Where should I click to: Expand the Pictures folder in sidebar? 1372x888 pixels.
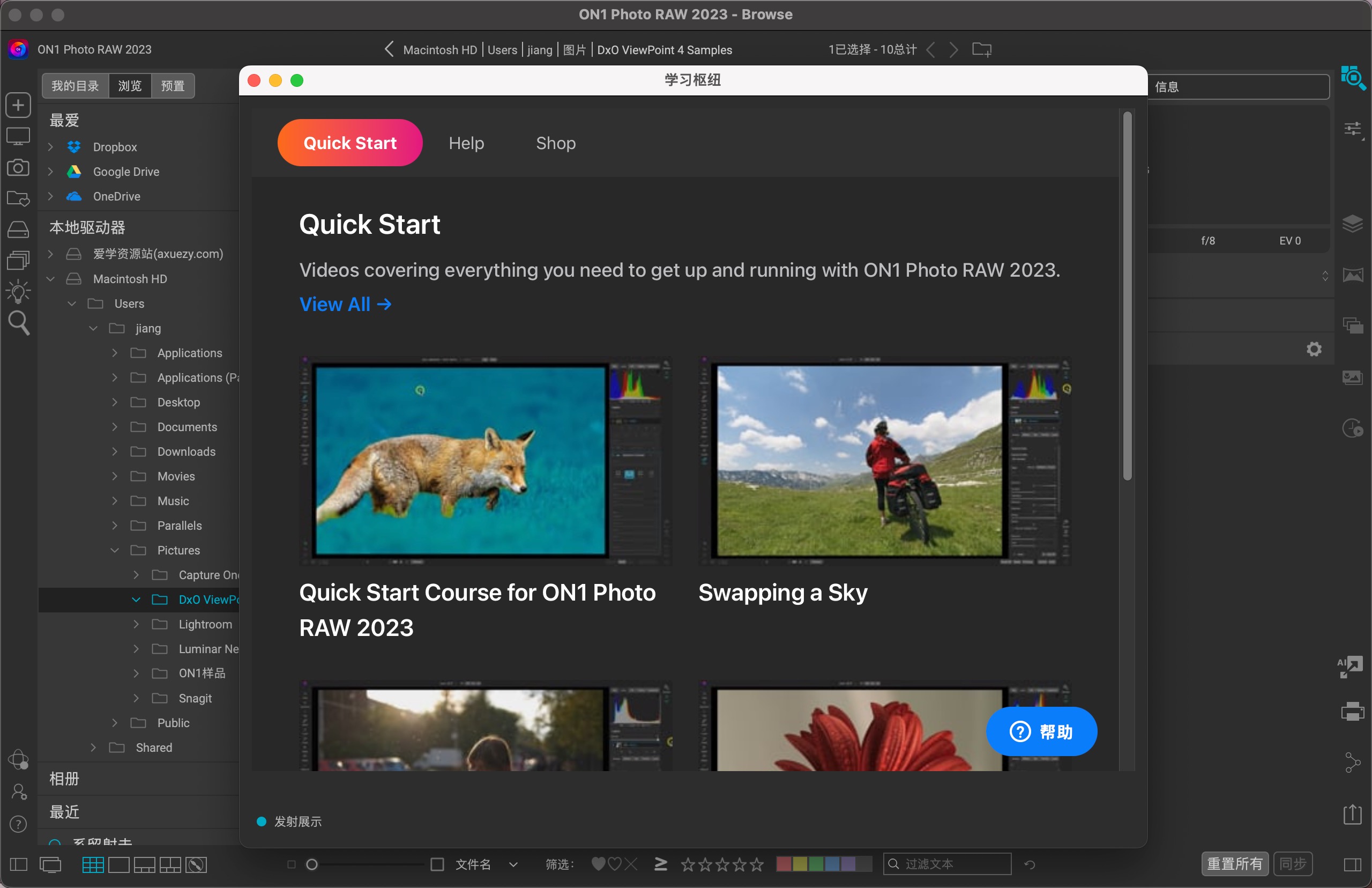pos(112,549)
